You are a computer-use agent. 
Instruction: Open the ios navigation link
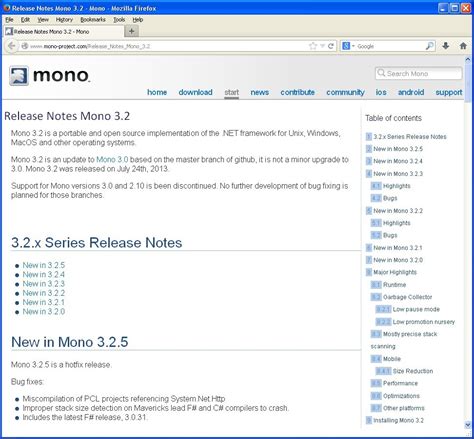coord(381,92)
